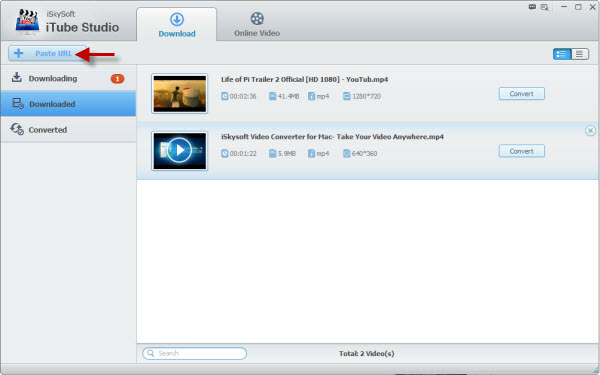Select the Life of Pi Trailer file name

point(305,80)
